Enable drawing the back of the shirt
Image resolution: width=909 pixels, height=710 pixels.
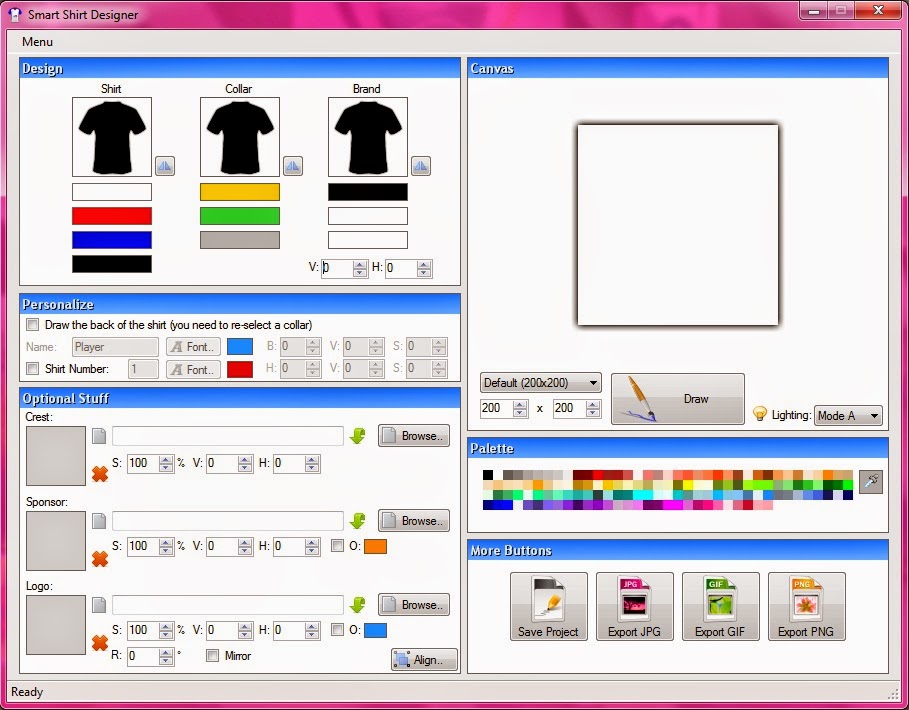click(x=32, y=325)
